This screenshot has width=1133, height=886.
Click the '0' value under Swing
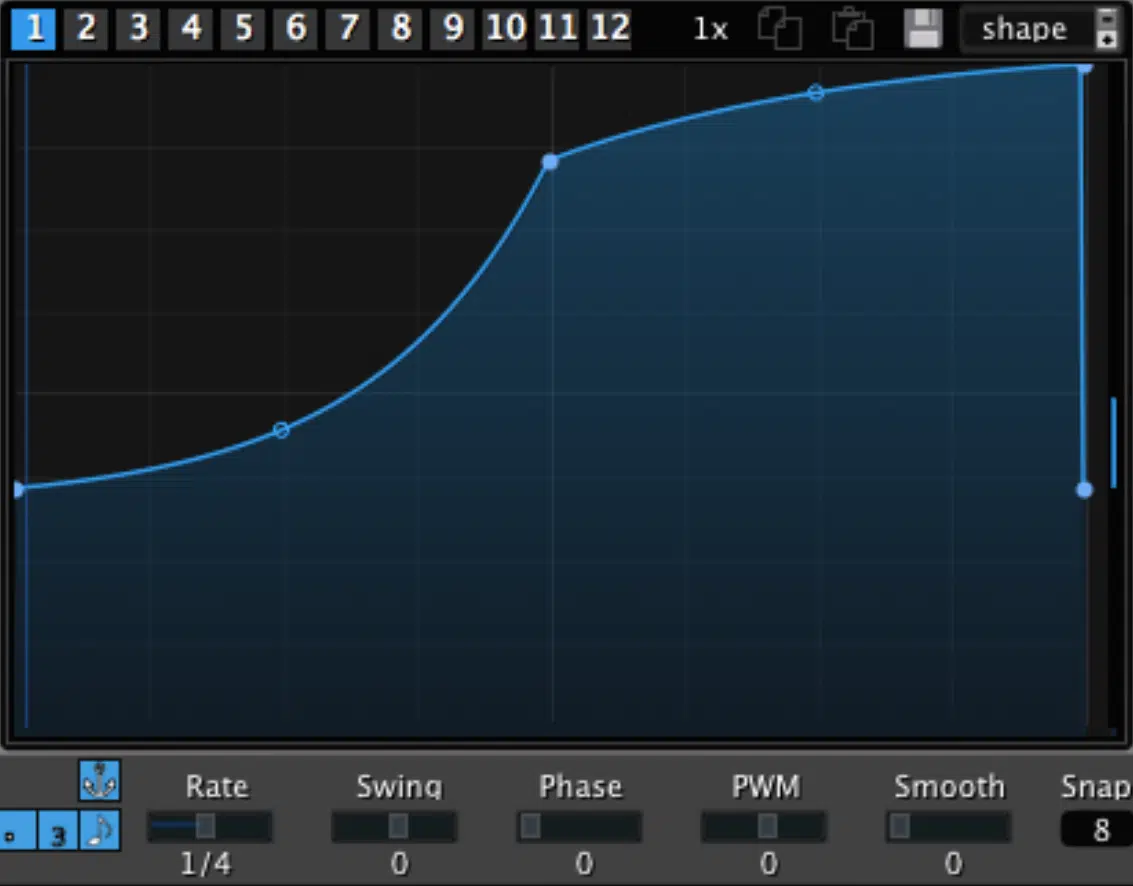coord(399,864)
